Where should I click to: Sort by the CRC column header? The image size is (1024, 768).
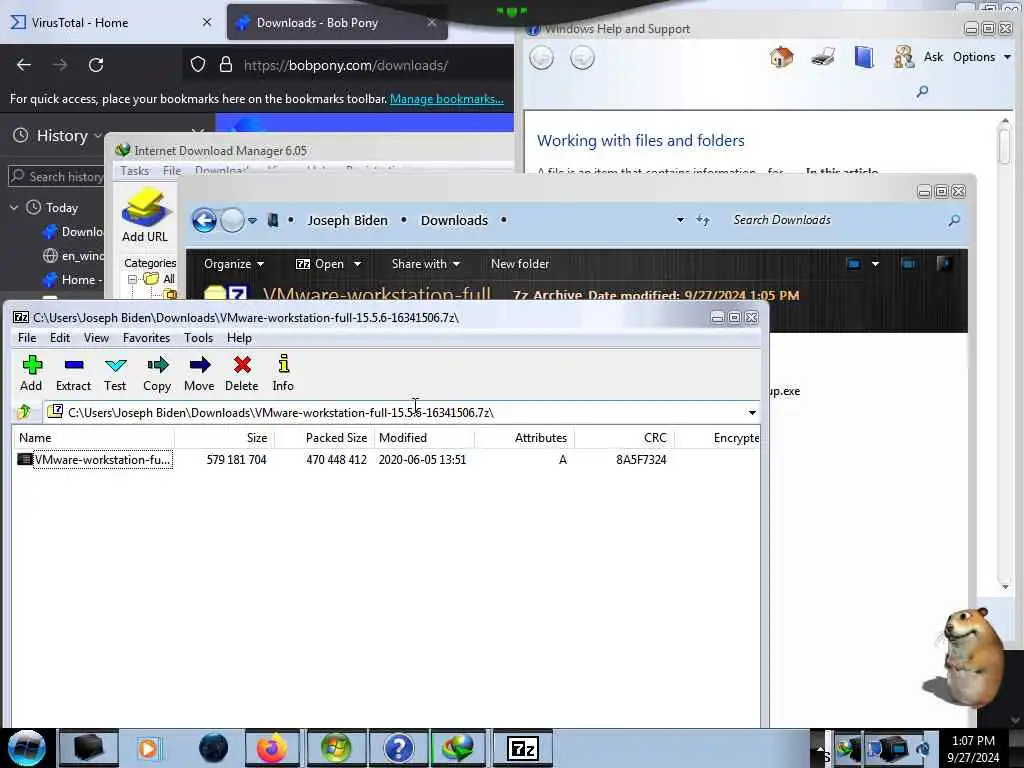[x=624, y=438]
